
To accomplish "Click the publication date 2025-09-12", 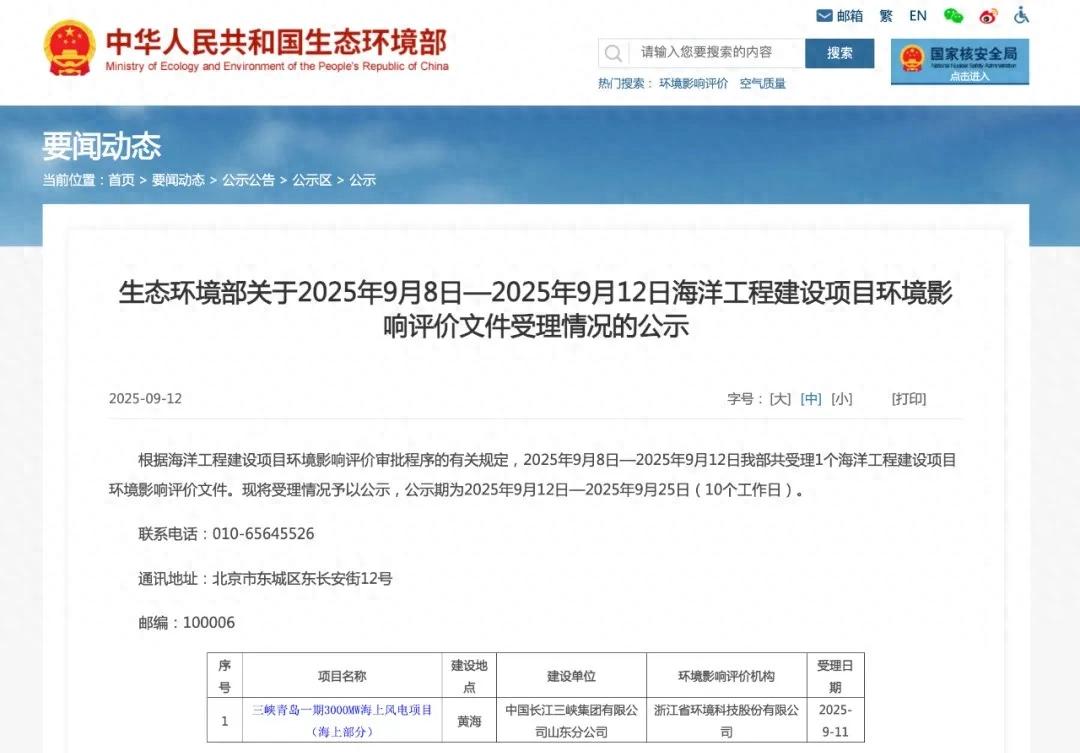I will pos(145,399).
